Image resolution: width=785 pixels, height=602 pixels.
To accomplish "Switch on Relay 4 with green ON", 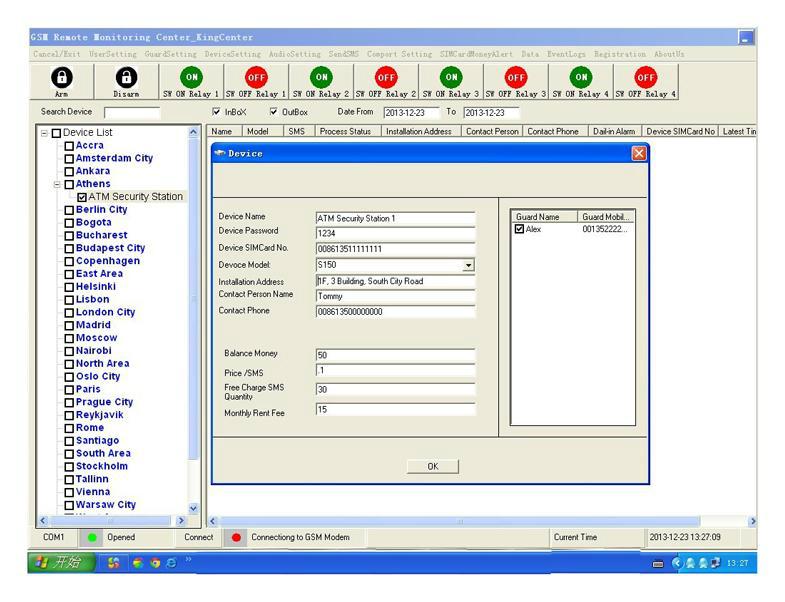I will [x=581, y=77].
